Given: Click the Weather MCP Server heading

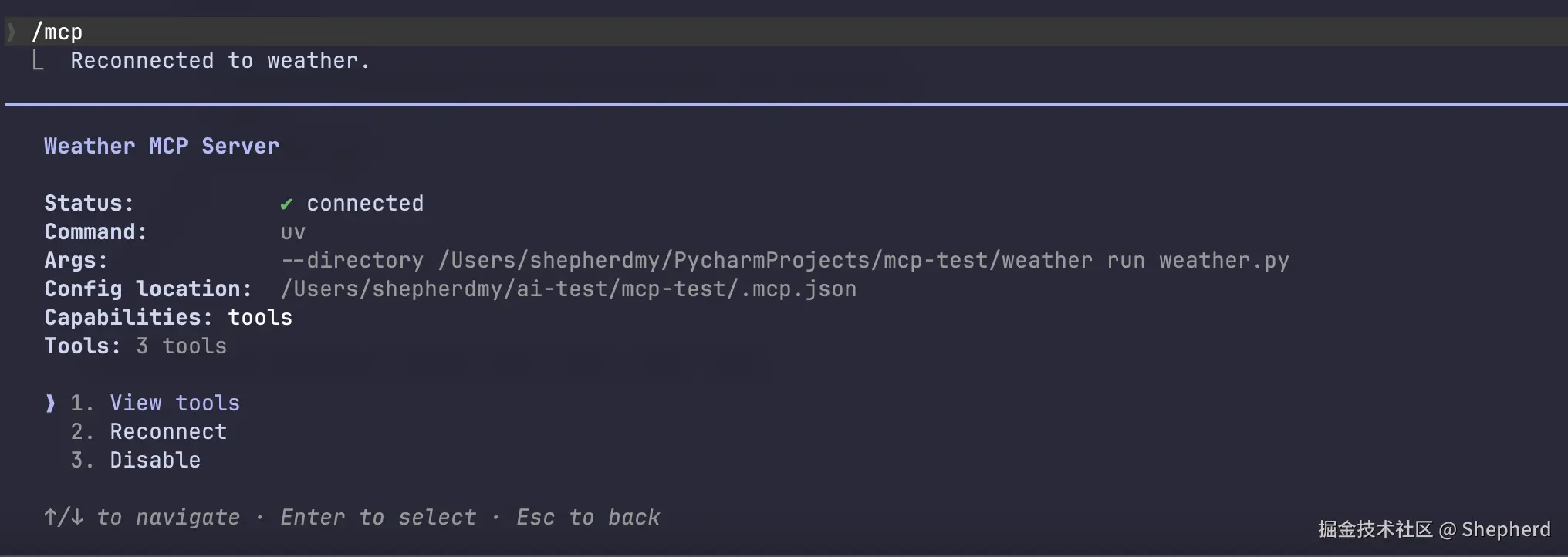Looking at the screenshot, I should pos(161,146).
